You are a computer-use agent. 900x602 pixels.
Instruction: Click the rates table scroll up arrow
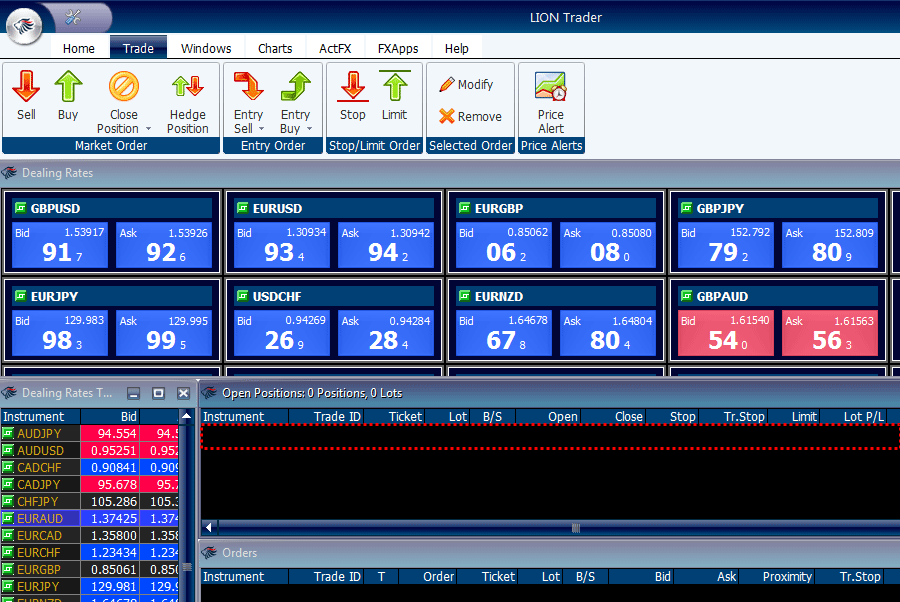pos(187,415)
